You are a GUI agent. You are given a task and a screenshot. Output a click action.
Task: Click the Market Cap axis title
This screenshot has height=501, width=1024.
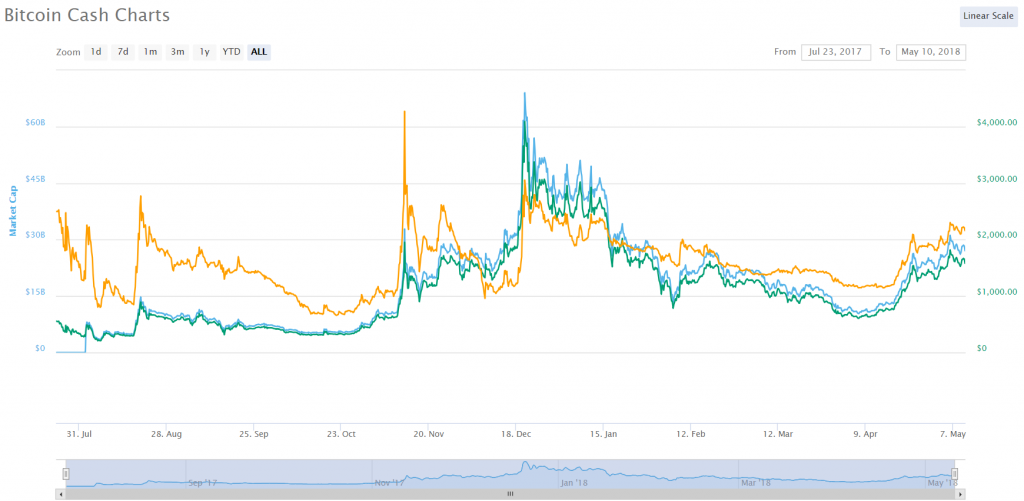[14, 210]
